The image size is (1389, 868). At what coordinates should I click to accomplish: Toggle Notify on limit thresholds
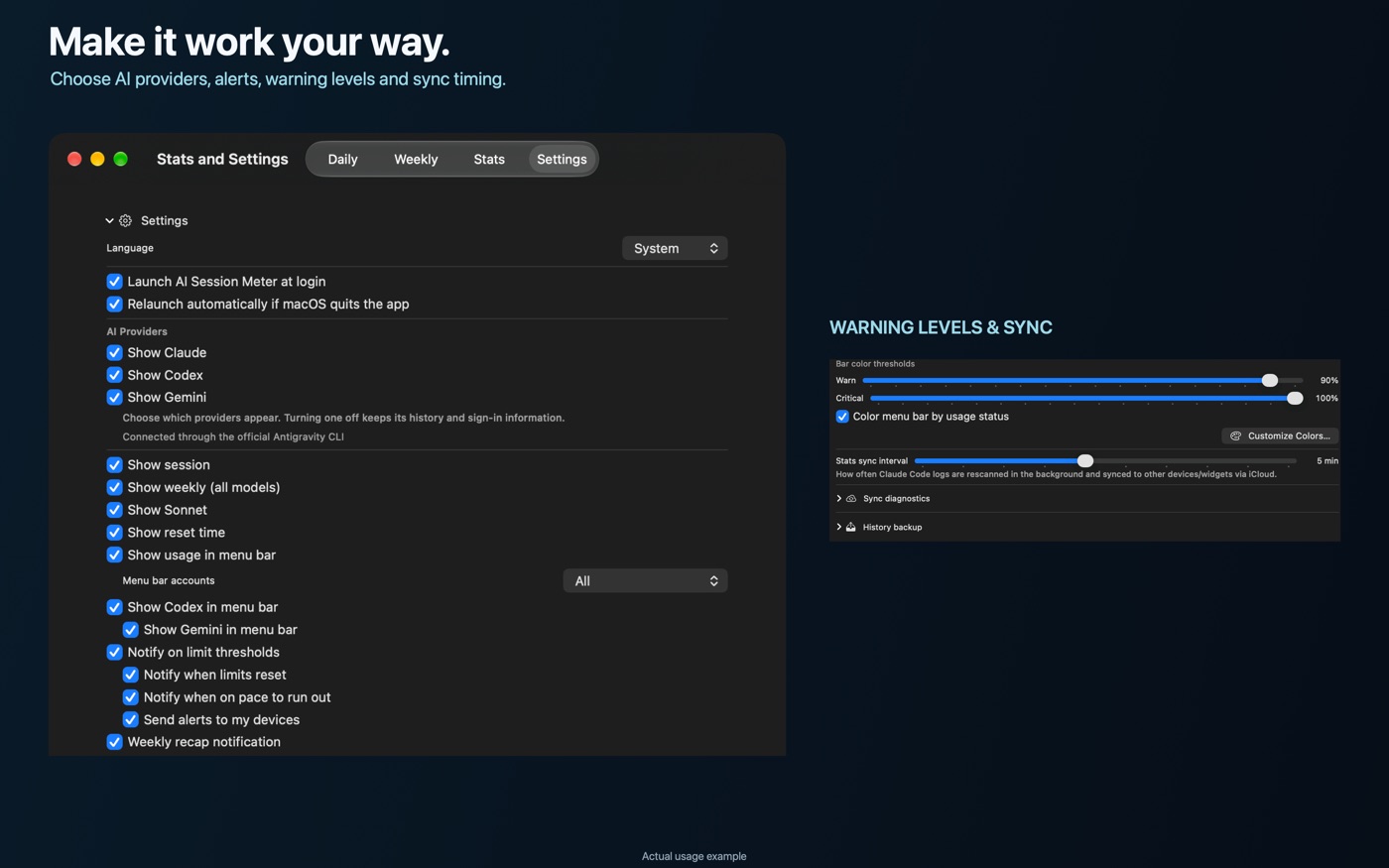[114, 652]
